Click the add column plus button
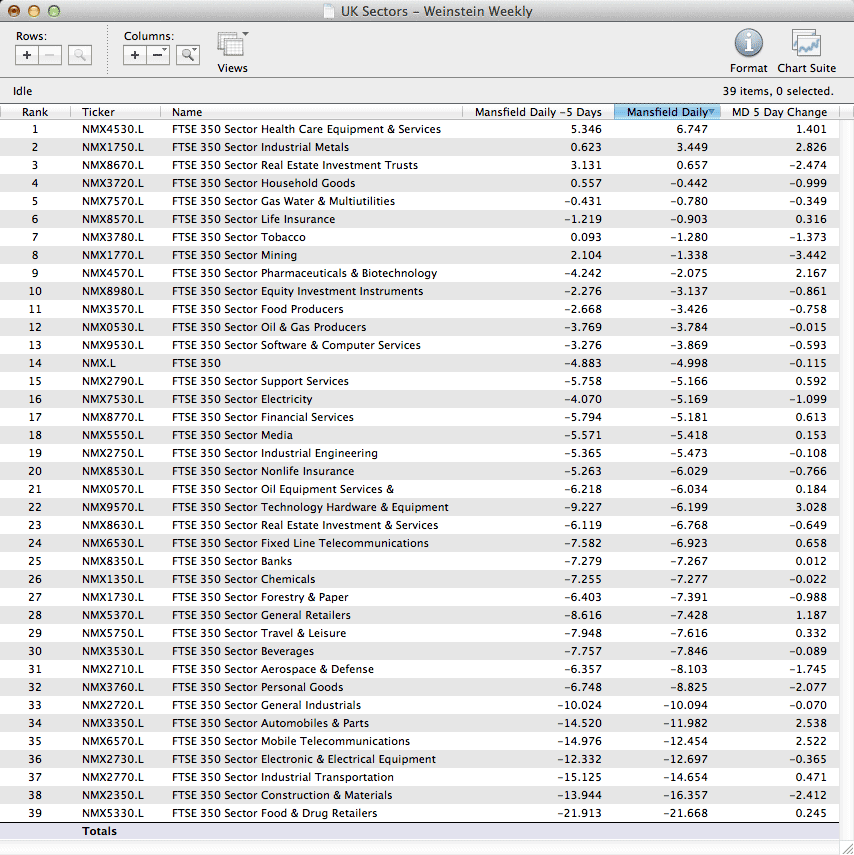Screen dimensions: 854x855 point(135,56)
